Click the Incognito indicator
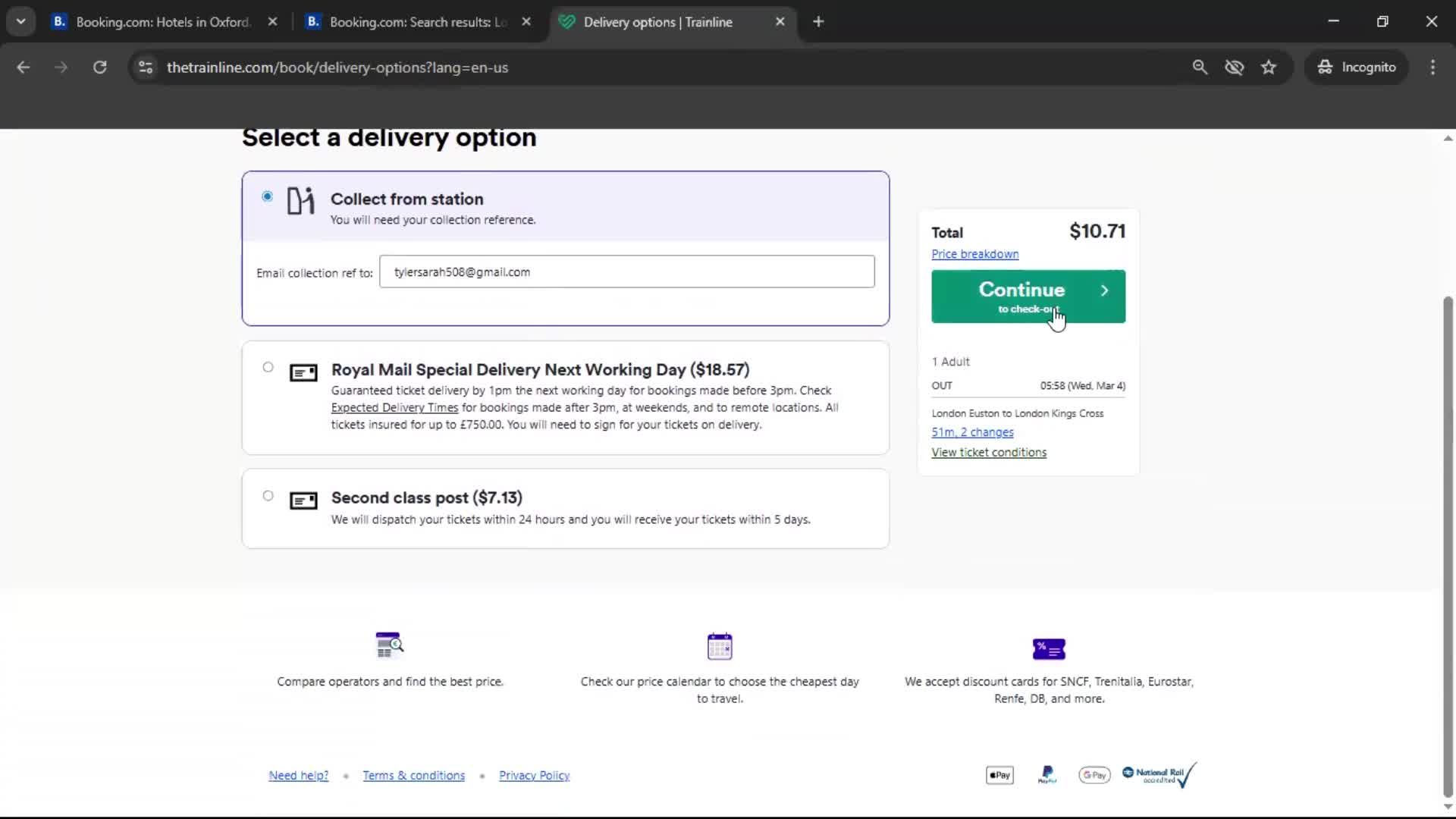This screenshot has width=1456, height=819. [1357, 67]
